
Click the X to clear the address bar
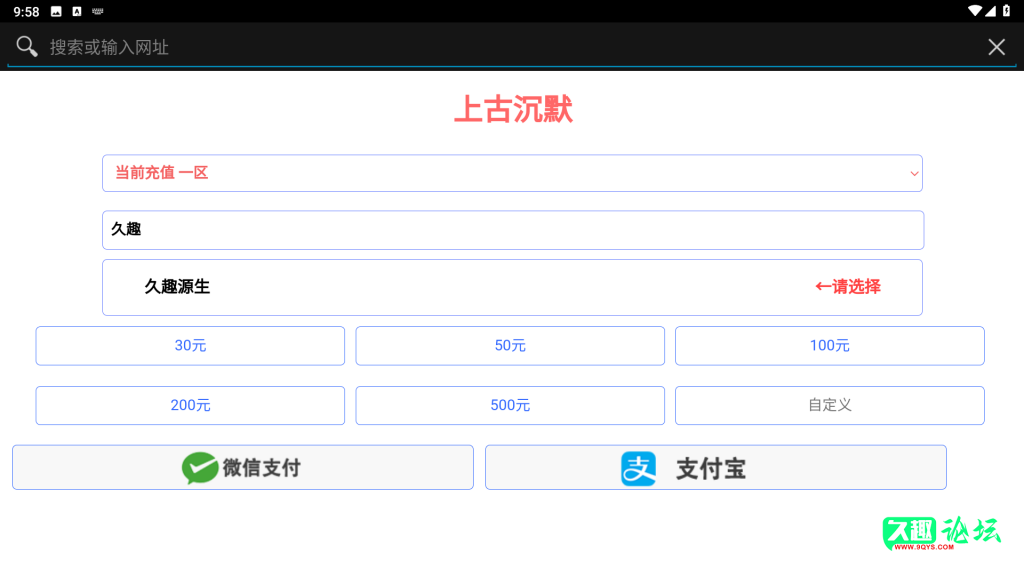point(996,46)
